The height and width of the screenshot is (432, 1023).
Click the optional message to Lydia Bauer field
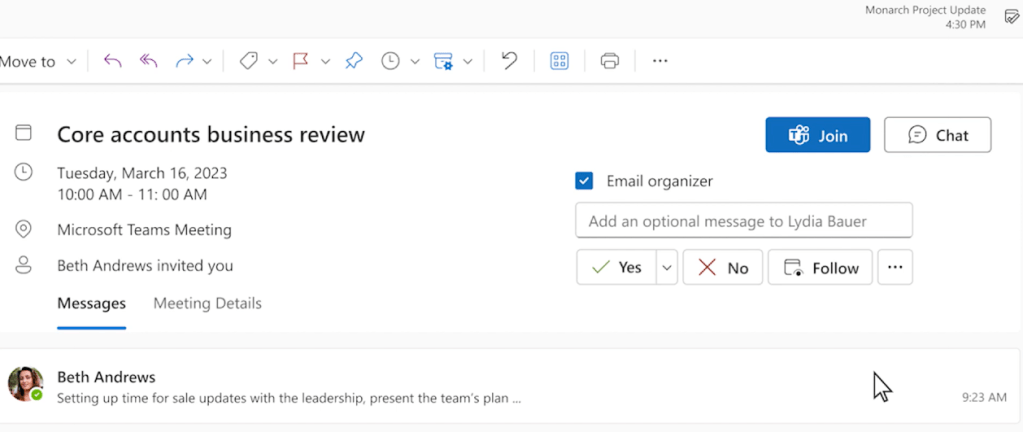pos(743,221)
